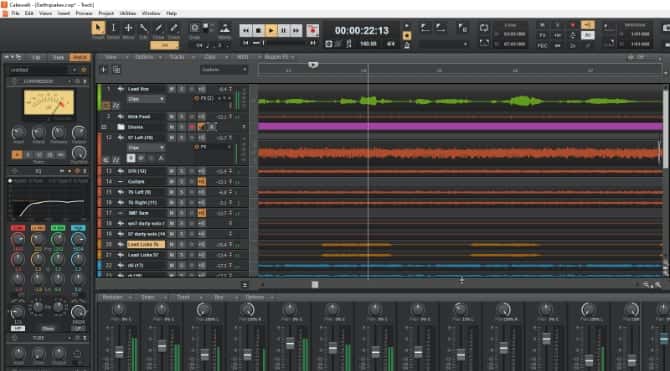Mute the Lead Vox track

click(171, 89)
